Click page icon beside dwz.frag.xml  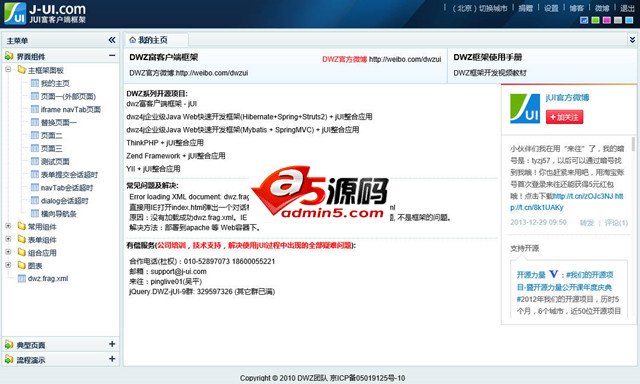[x=22, y=278]
